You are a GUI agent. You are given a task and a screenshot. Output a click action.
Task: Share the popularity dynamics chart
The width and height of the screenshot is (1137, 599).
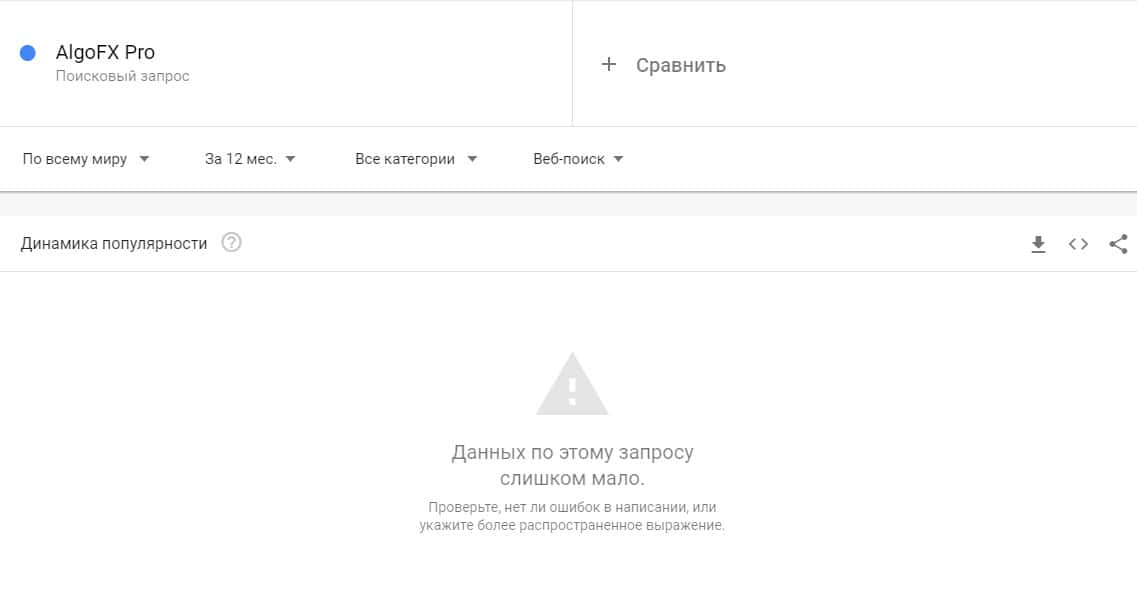(x=1118, y=244)
